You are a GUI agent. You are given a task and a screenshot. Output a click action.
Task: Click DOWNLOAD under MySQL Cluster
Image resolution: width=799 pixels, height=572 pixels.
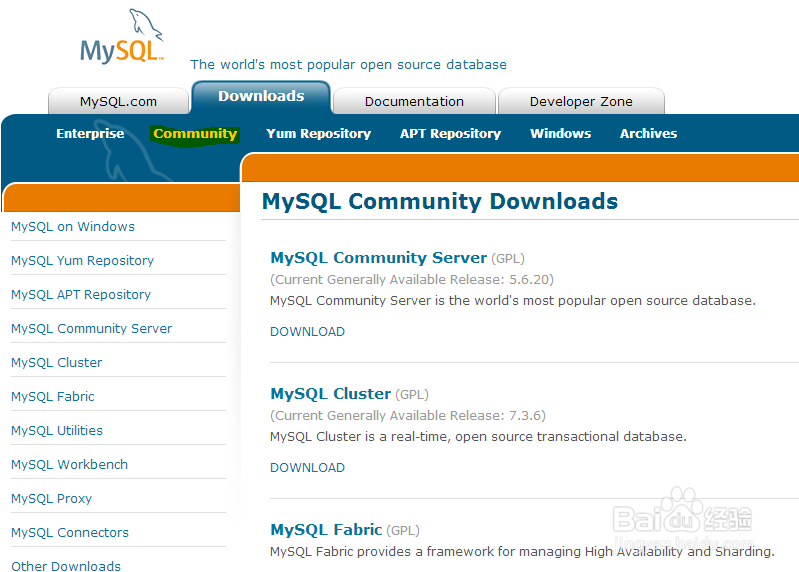click(x=307, y=468)
